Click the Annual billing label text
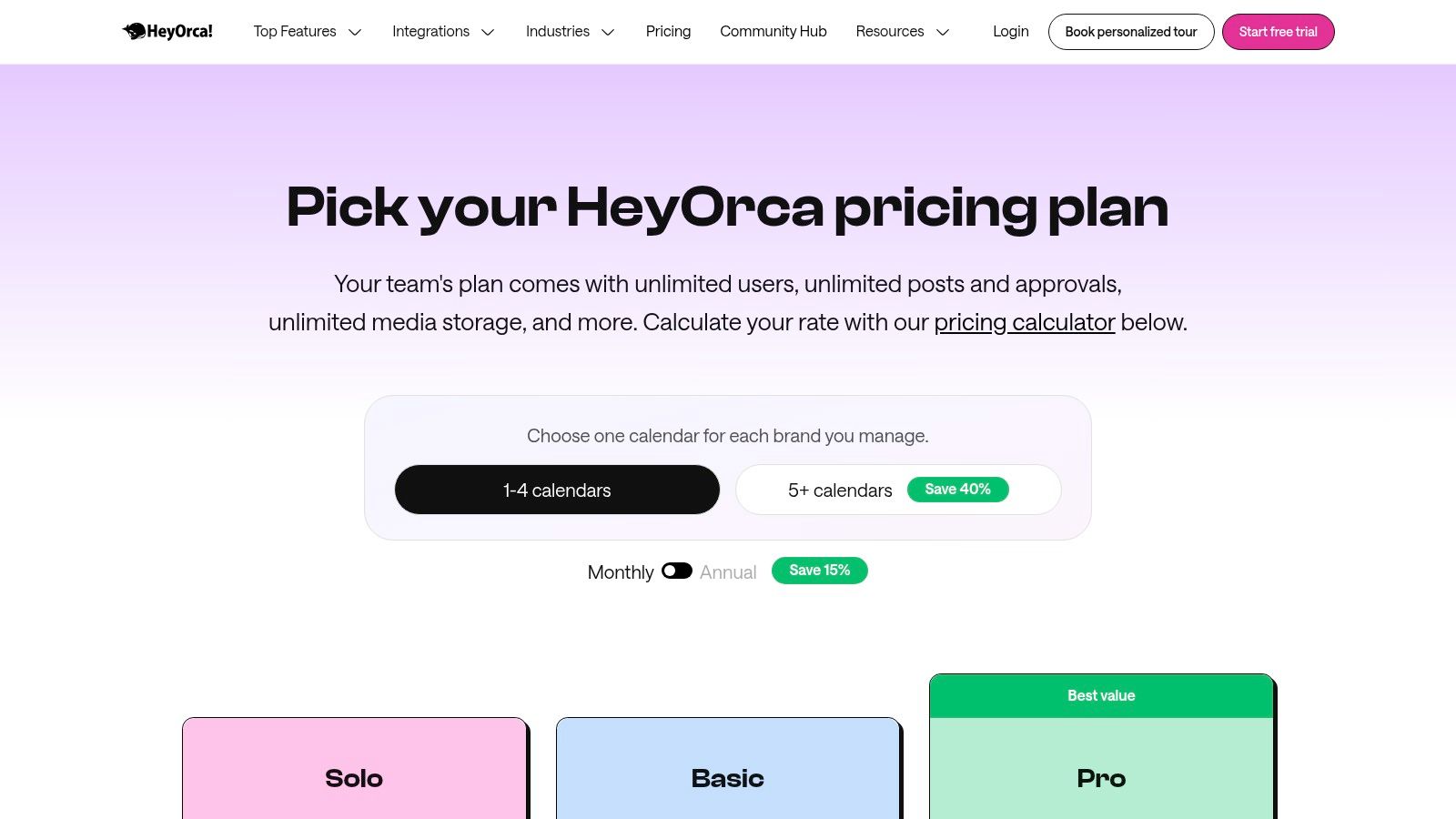Image resolution: width=1456 pixels, height=819 pixels. point(727,571)
